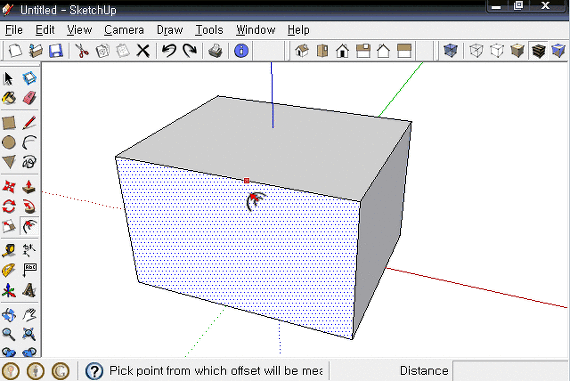Toggle X-ray transparency mode cube
Viewport: 570px width, 381px height.
pyautogui.click(x=450, y=51)
